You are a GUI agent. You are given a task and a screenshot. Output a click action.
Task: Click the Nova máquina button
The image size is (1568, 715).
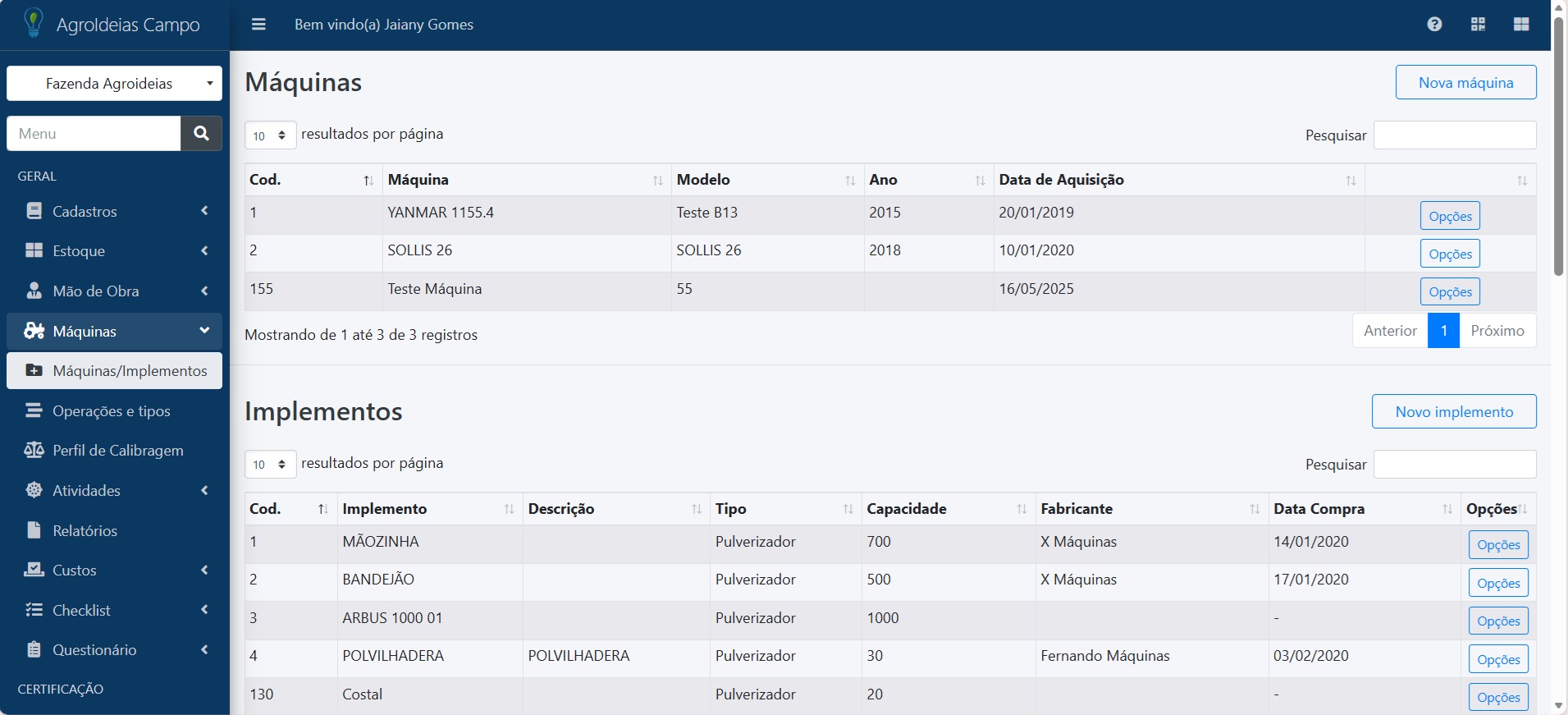pyautogui.click(x=1465, y=82)
